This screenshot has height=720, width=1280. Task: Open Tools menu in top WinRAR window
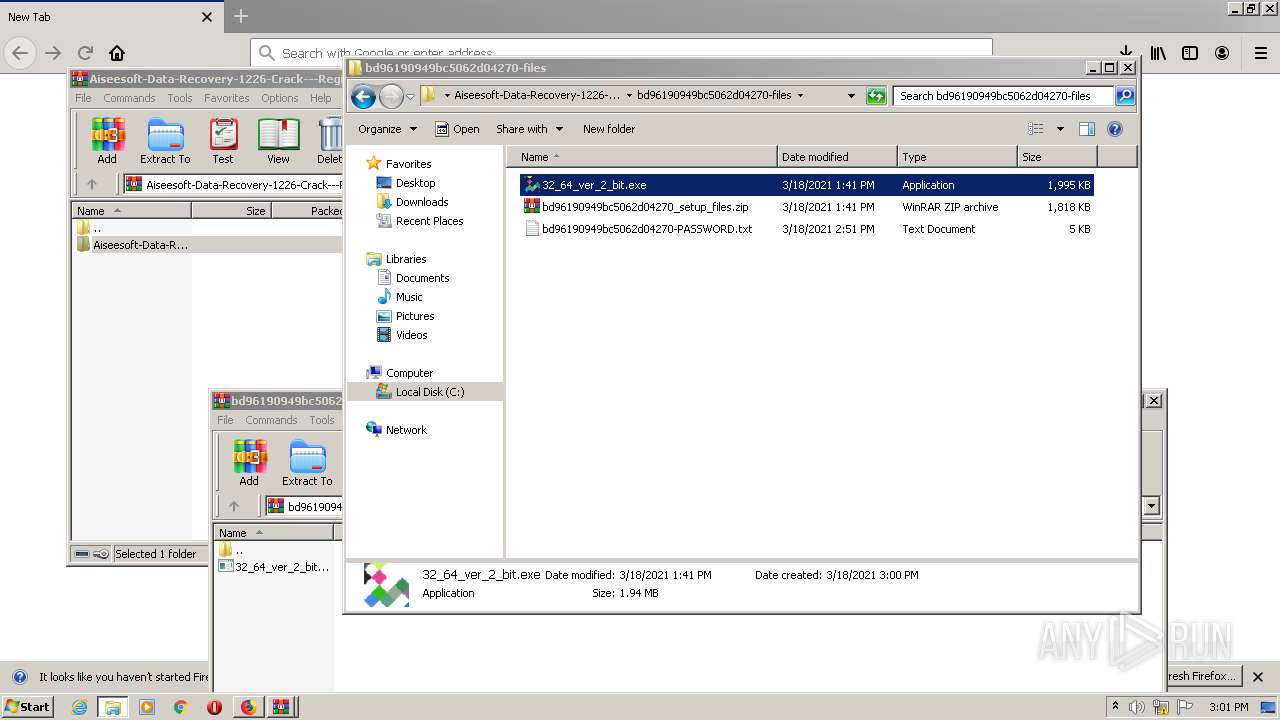(180, 98)
